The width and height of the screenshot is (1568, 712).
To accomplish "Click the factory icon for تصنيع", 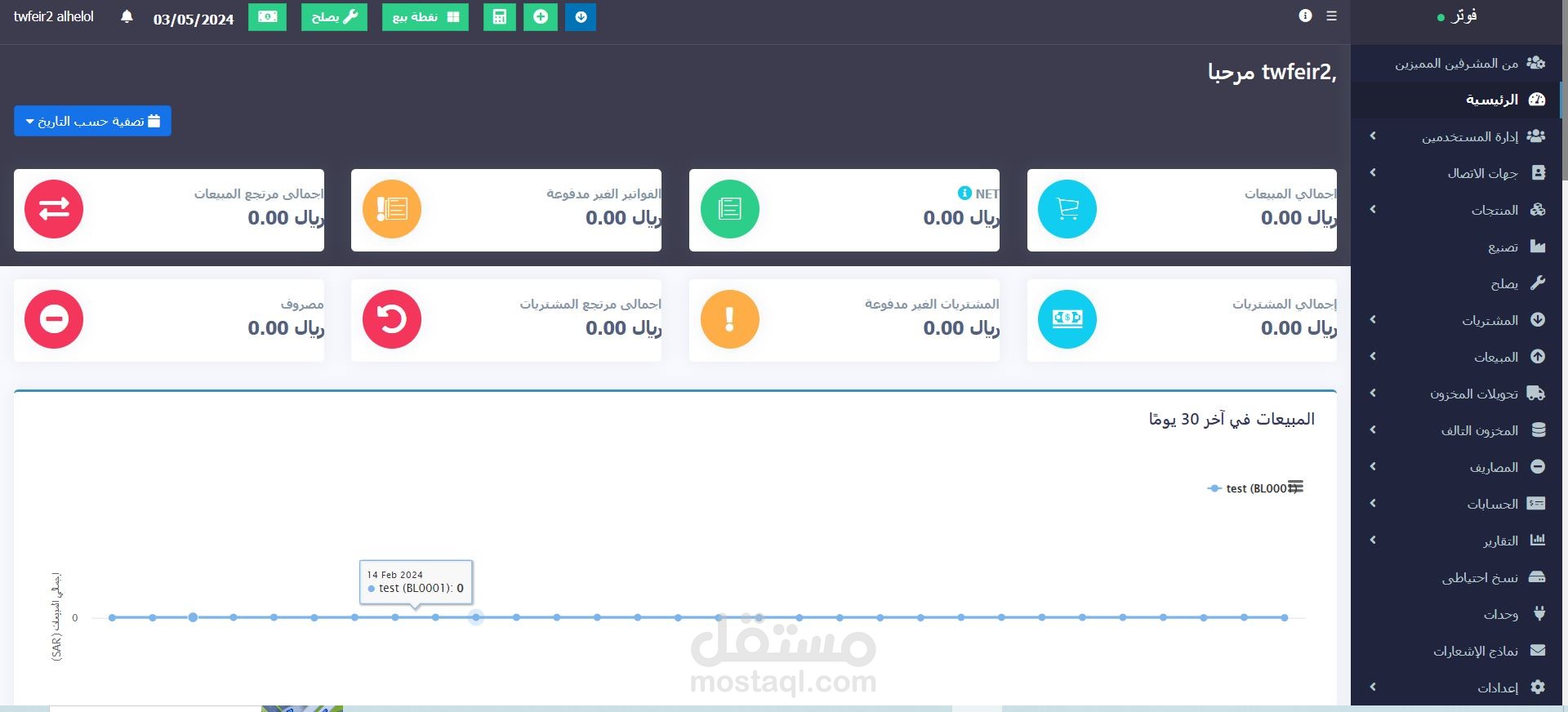I will pyautogui.click(x=1538, y=247).
